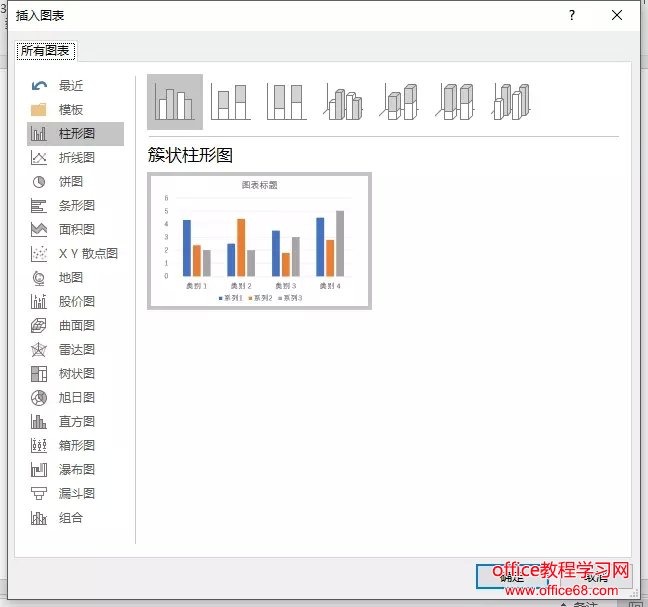Select X Y 散点图 scatter category

[87, 254]
